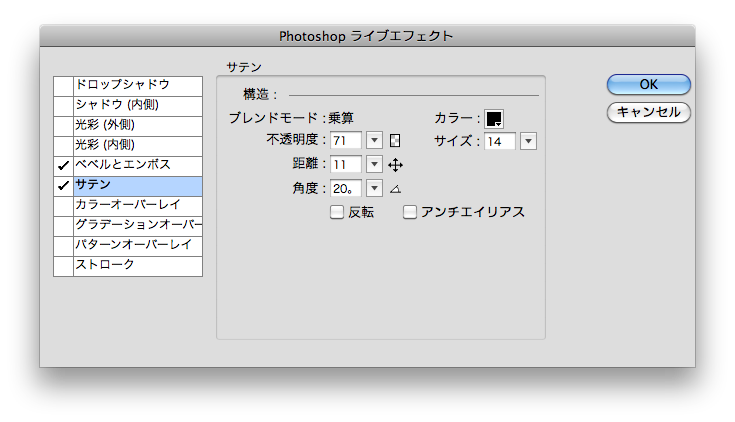This screenshot has height=422, width=735.
Task: Expand the 角度 value dropdown arrow
Action: [x=375, y=188]
